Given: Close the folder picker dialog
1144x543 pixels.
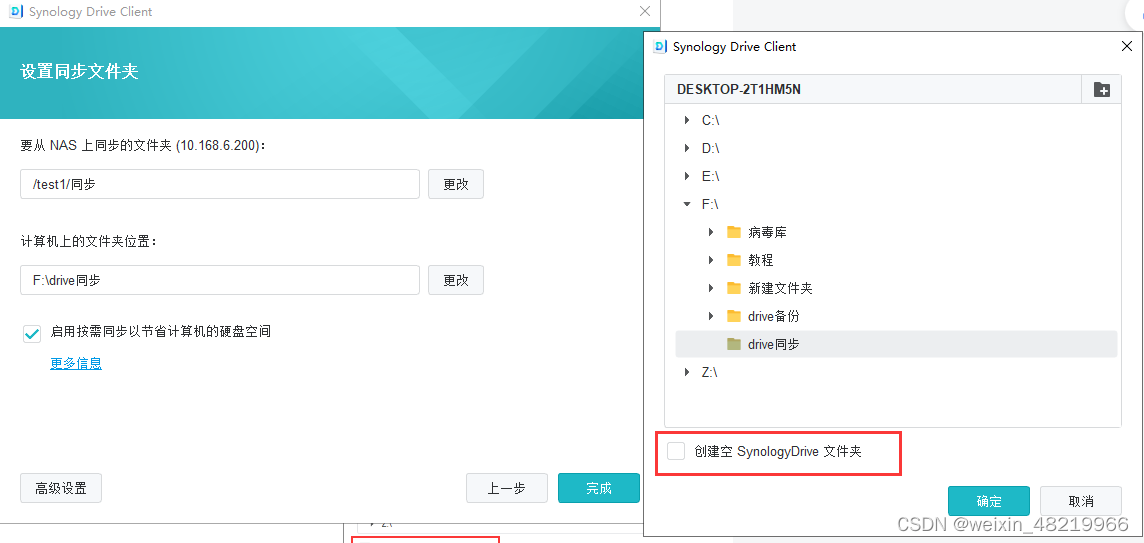Looking at the screenshot, I should click(x=1126, y=46).
